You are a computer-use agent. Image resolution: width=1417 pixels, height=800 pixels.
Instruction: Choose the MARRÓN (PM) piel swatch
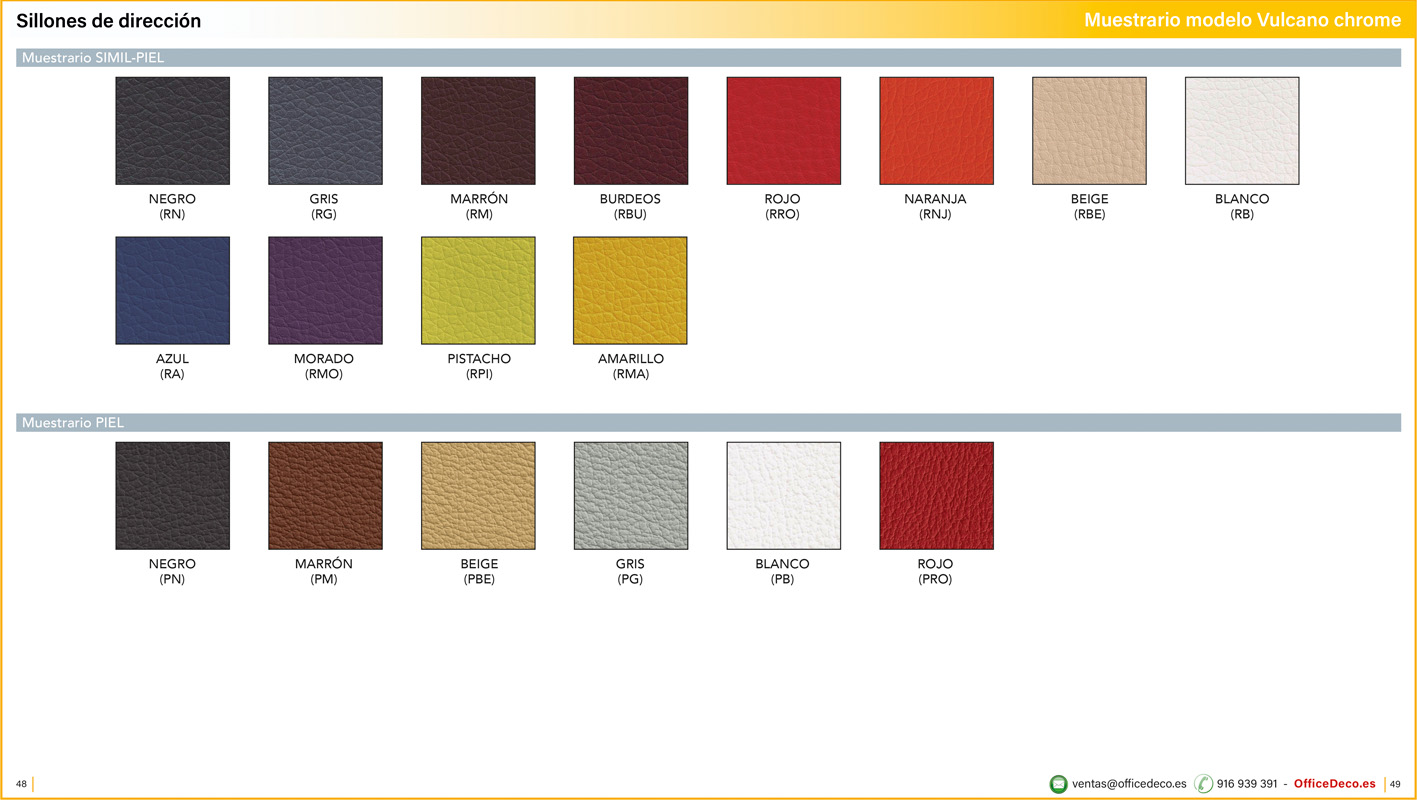pyautogui.click(x=325, y=496)
